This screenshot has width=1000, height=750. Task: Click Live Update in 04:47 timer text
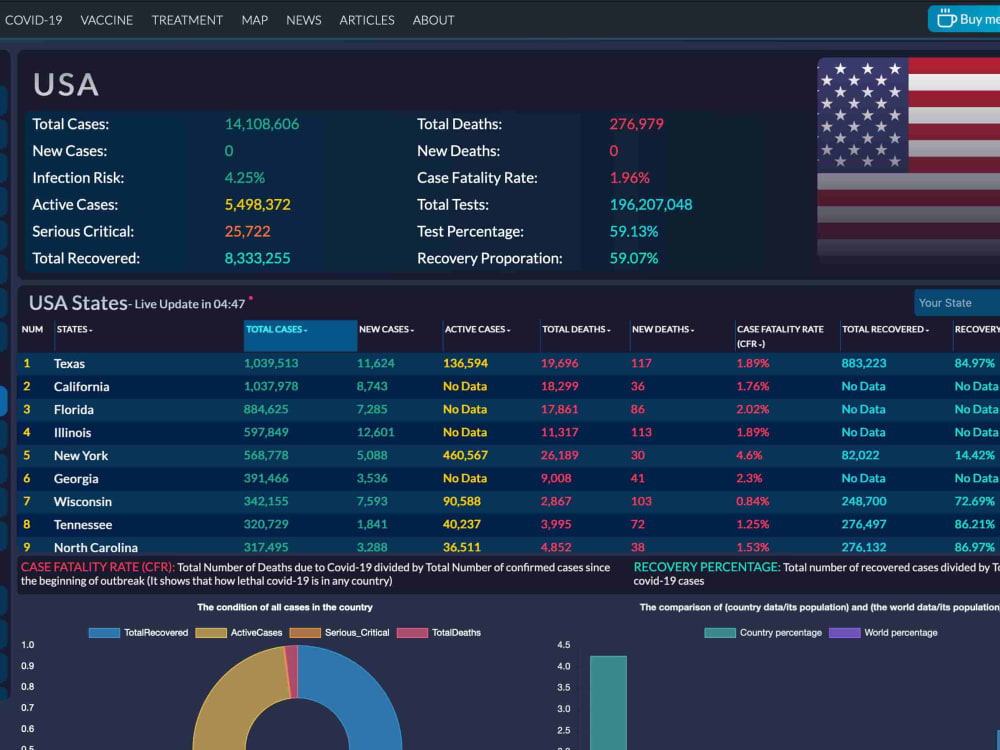click(189, 304)
